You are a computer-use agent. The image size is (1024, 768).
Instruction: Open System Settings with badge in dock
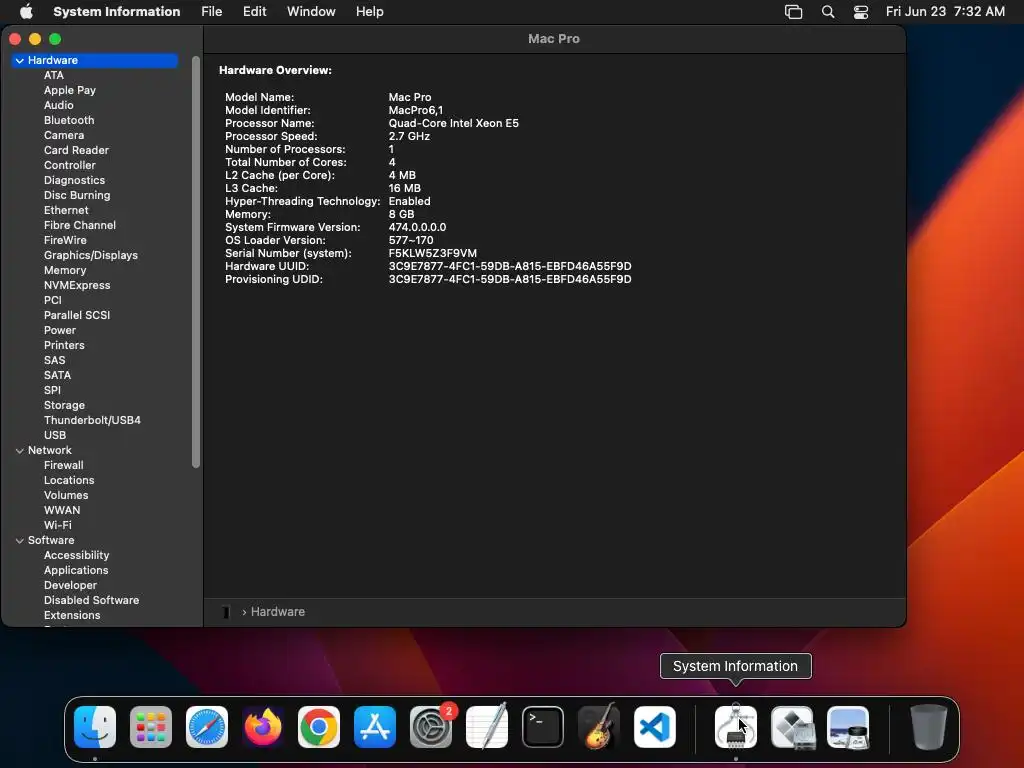click(431, 727)
